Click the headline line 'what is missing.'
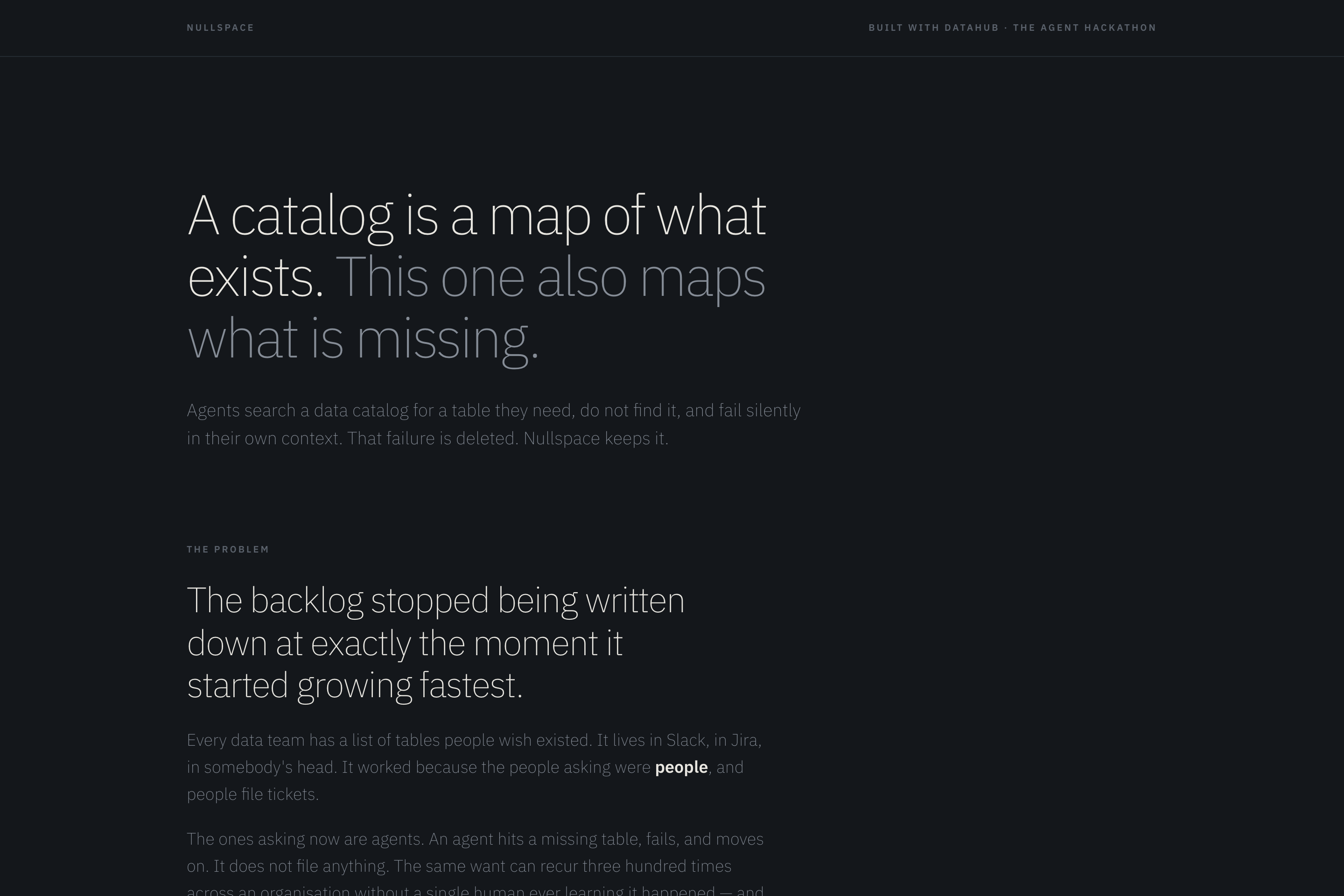This screenshot has height=896, width=1344. (x=363, y=339)
